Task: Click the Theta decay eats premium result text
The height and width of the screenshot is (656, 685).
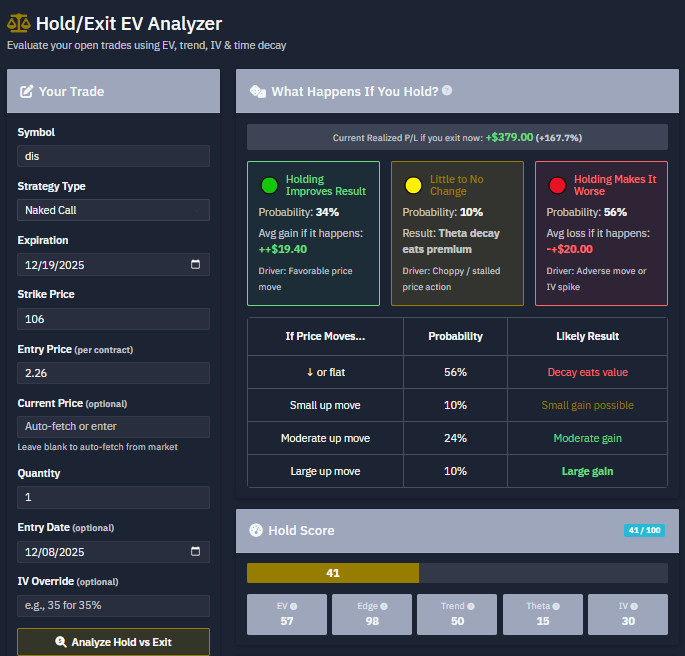Action: pyautogui.click(x=451, y=241)
